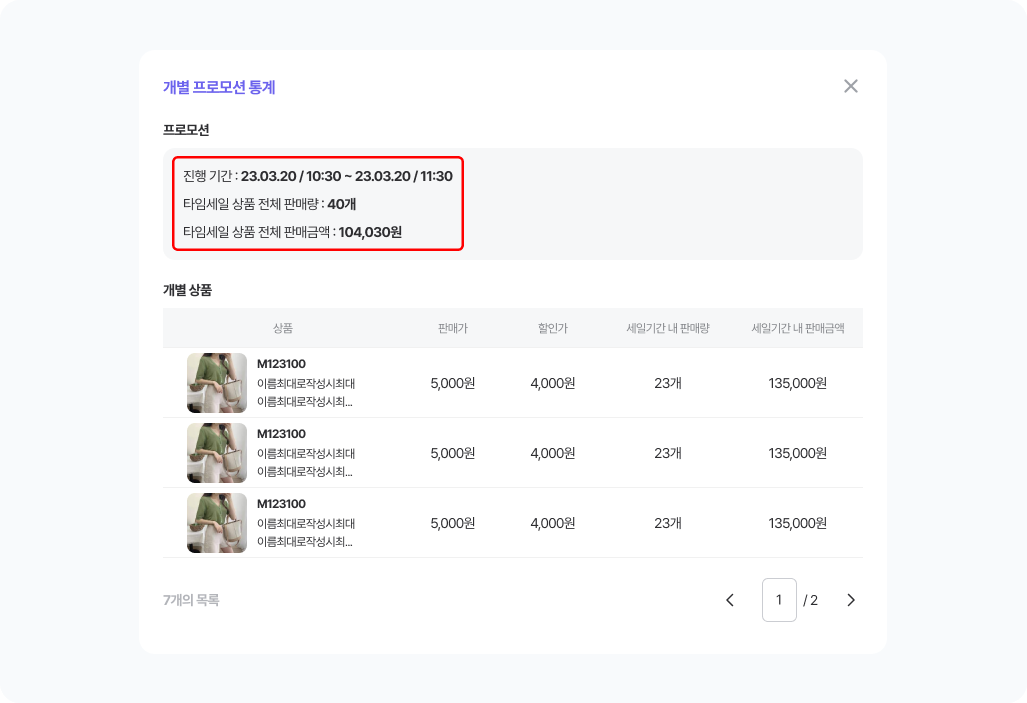
Task: Click the page number input showing 1
Action: [x=779, y=600]
